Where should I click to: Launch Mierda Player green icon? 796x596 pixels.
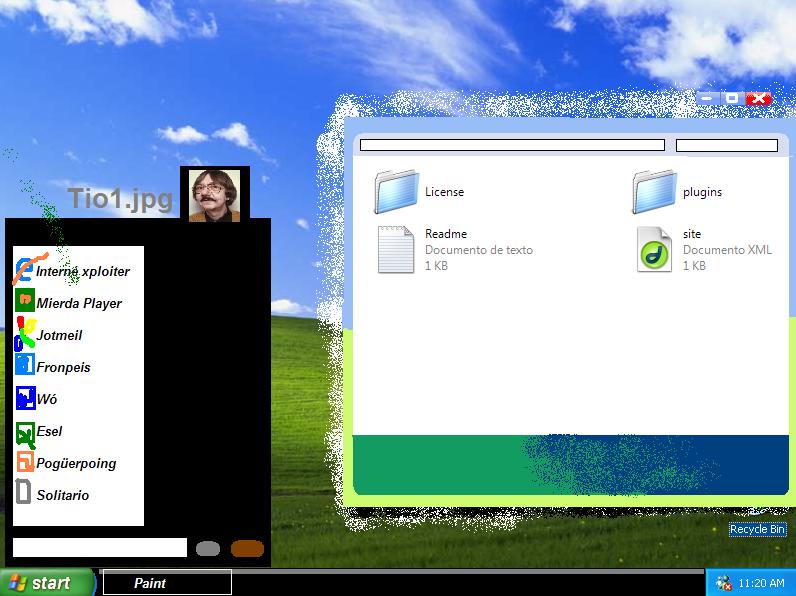click(x=25, y=300)
